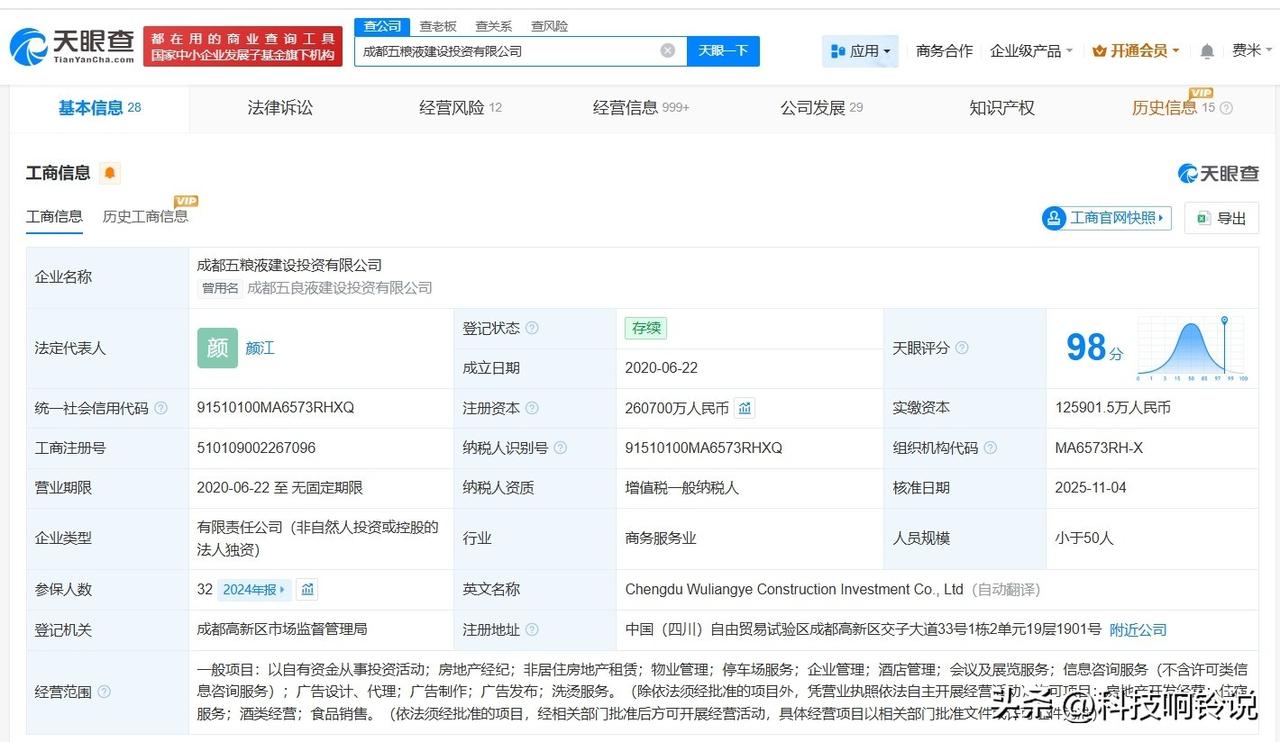1280x742 pixels.
Task: Switch to the 历史信息 VIP tab
Action: (1164, 108)
